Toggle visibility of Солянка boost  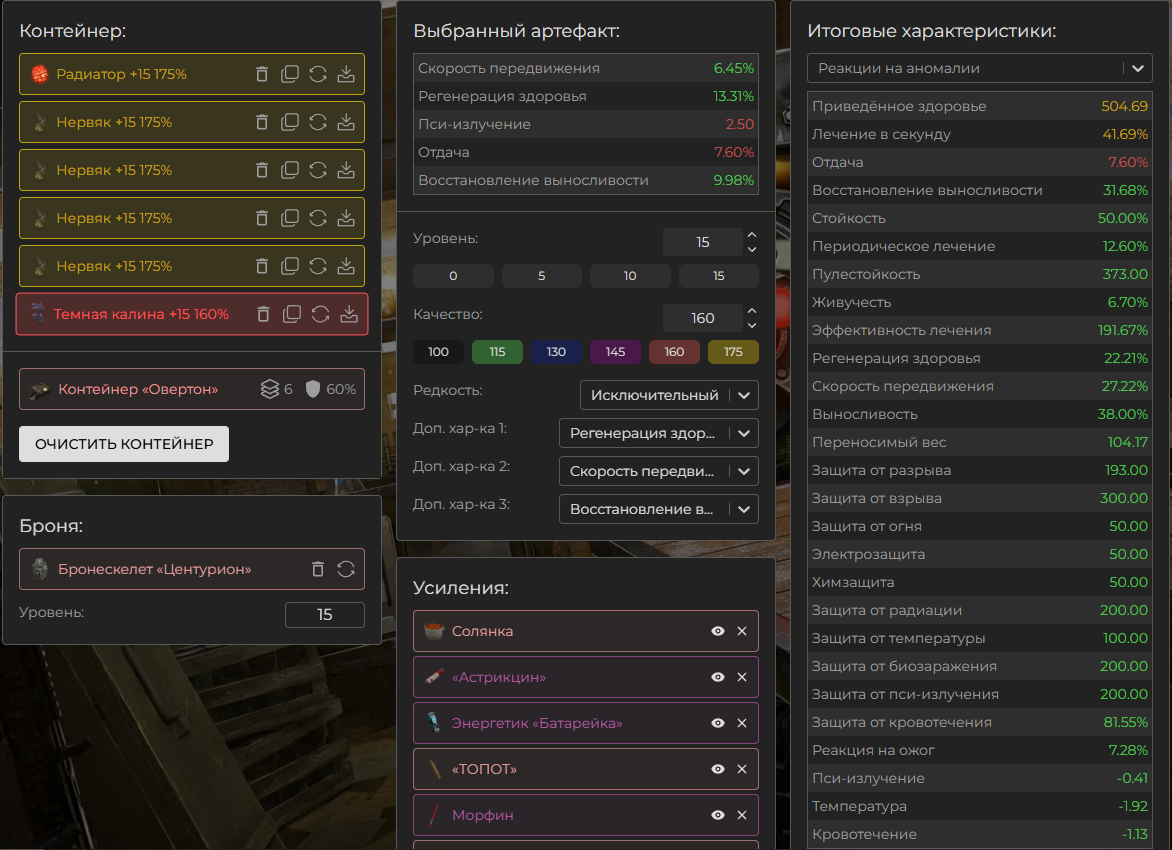[718, 631]
